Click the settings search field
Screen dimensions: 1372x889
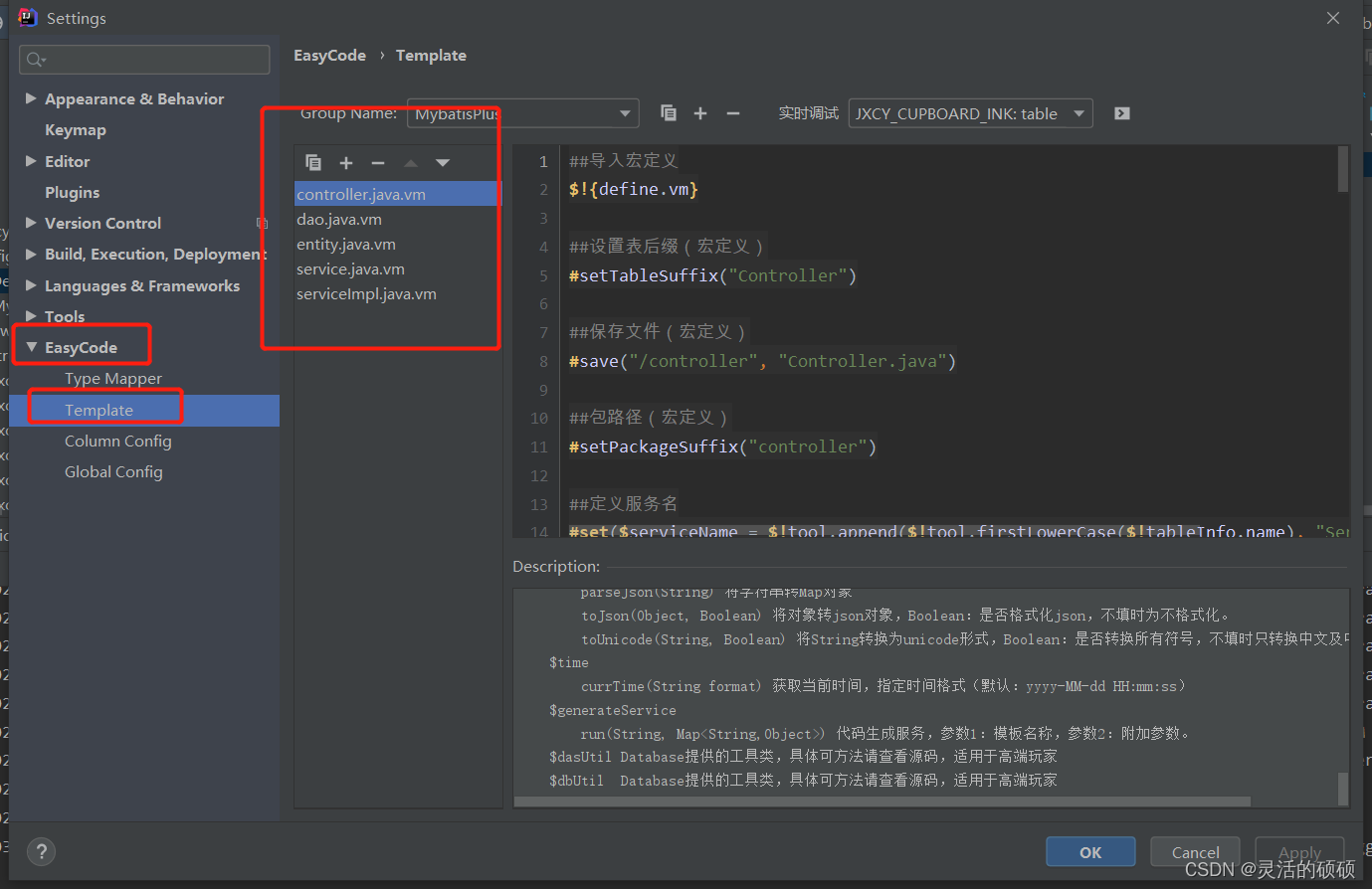144,59
